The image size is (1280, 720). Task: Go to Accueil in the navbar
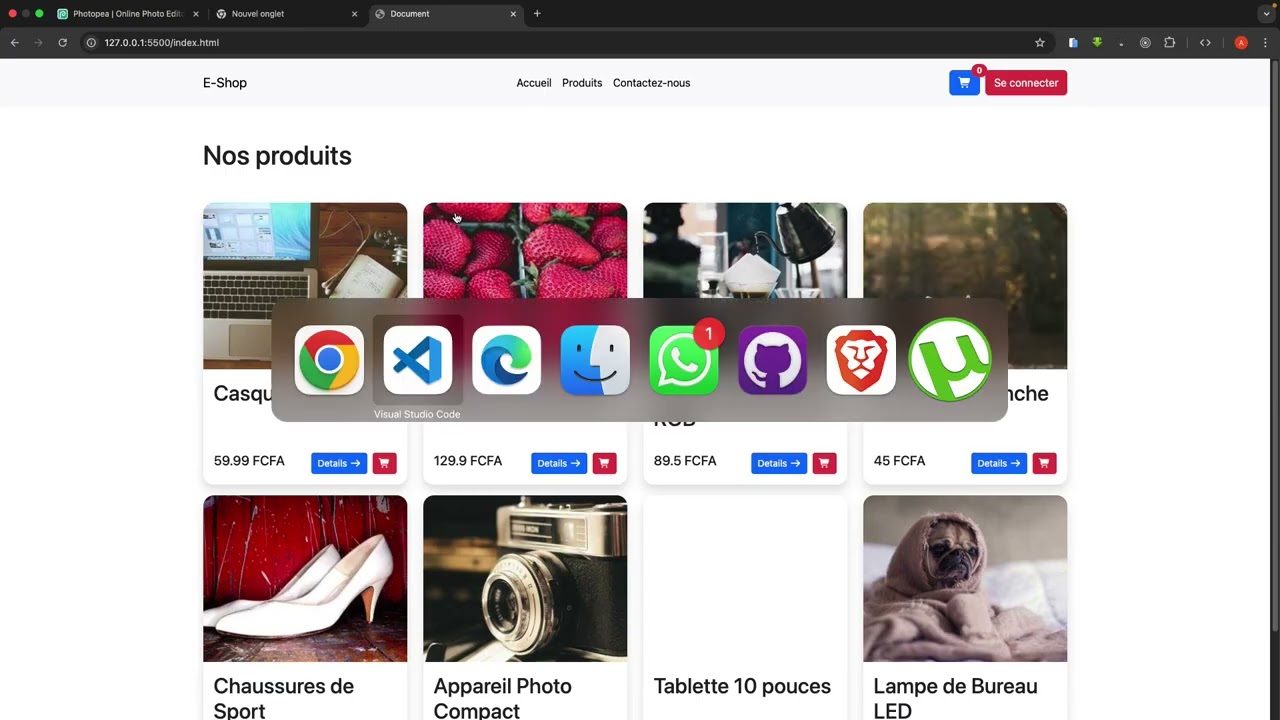pyautogui.click(x=534, y=83)
